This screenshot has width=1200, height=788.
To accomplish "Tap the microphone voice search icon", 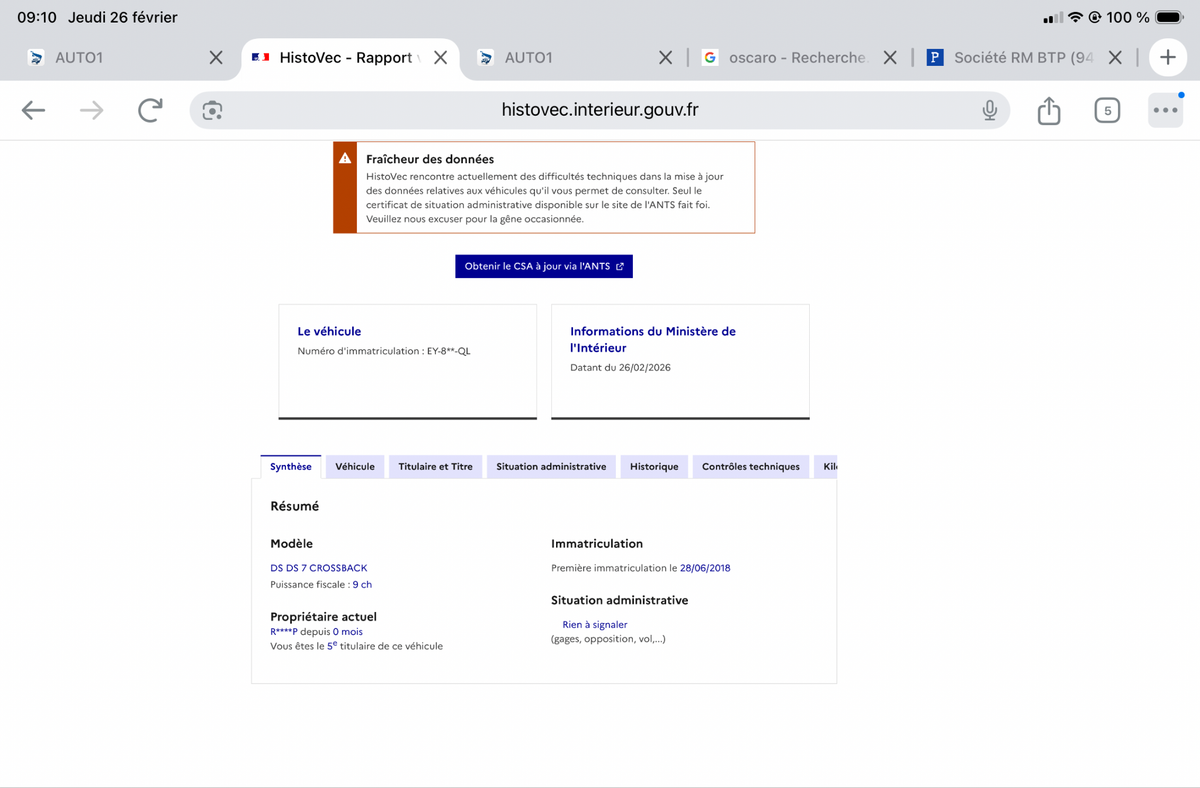I will 989,110.
